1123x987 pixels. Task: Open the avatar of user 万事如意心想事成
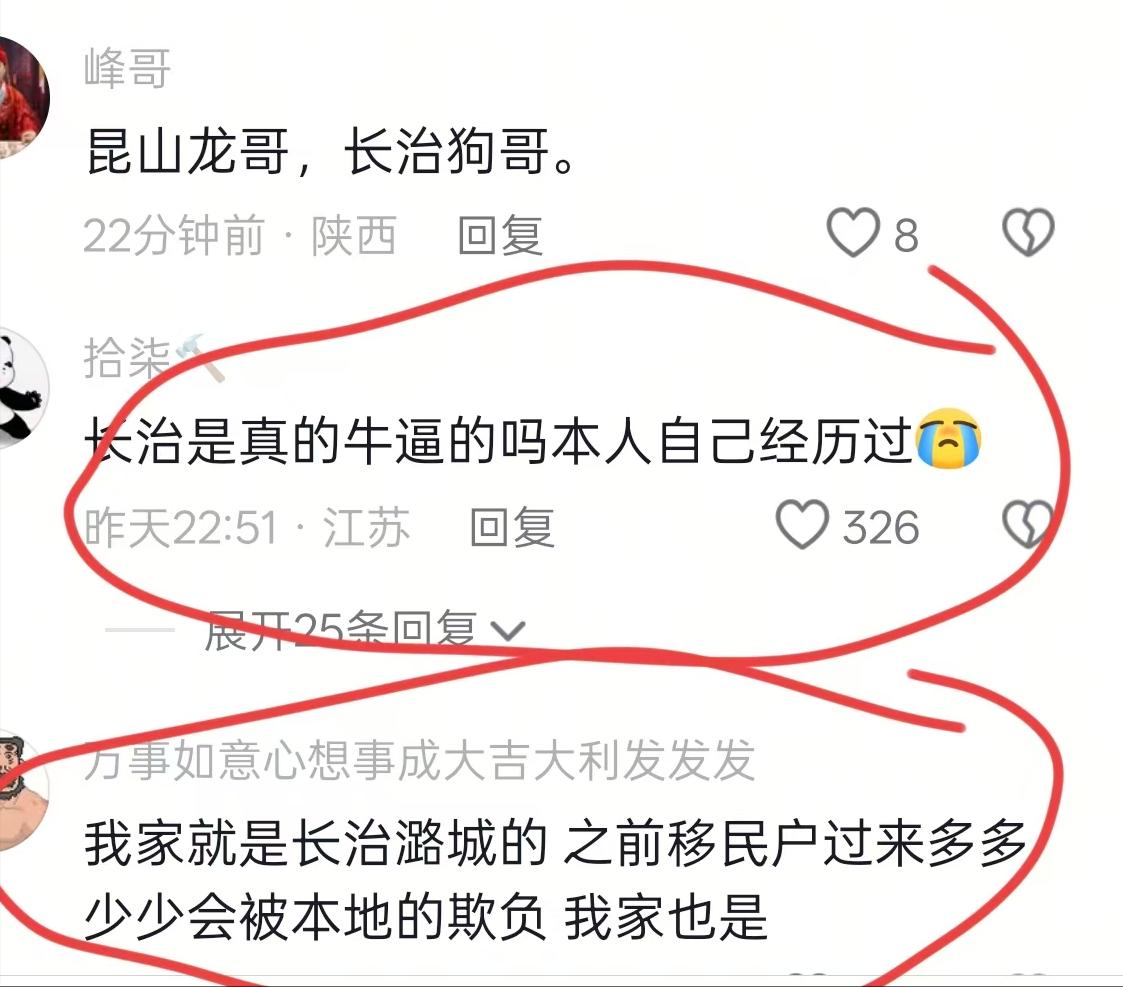click(23, 793)
